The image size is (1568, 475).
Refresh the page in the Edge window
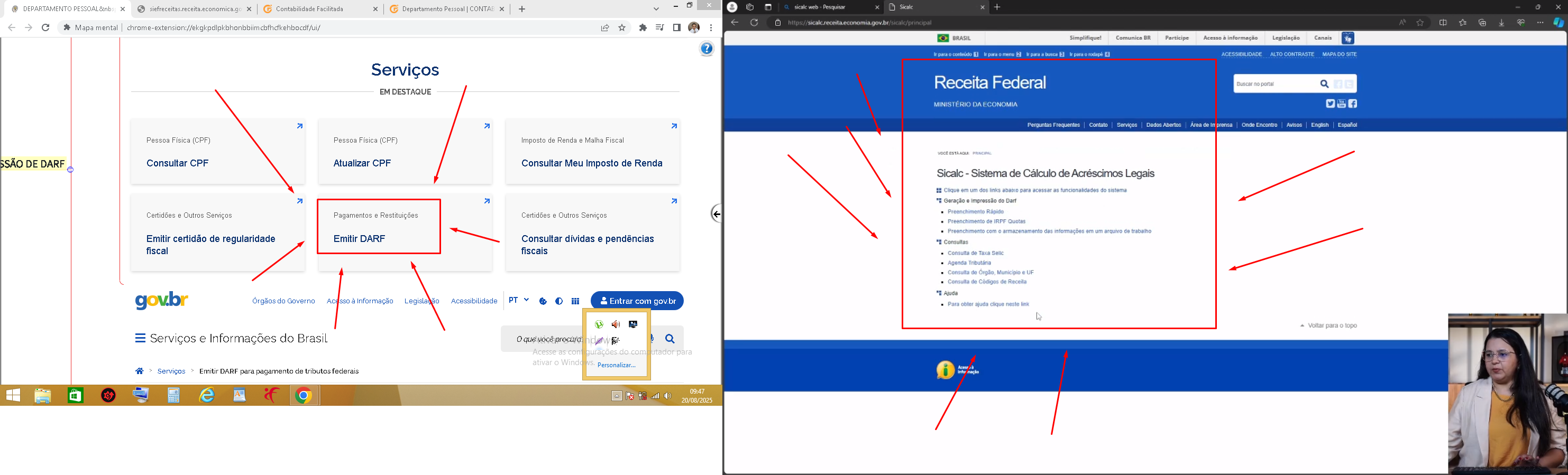[754, 23]
